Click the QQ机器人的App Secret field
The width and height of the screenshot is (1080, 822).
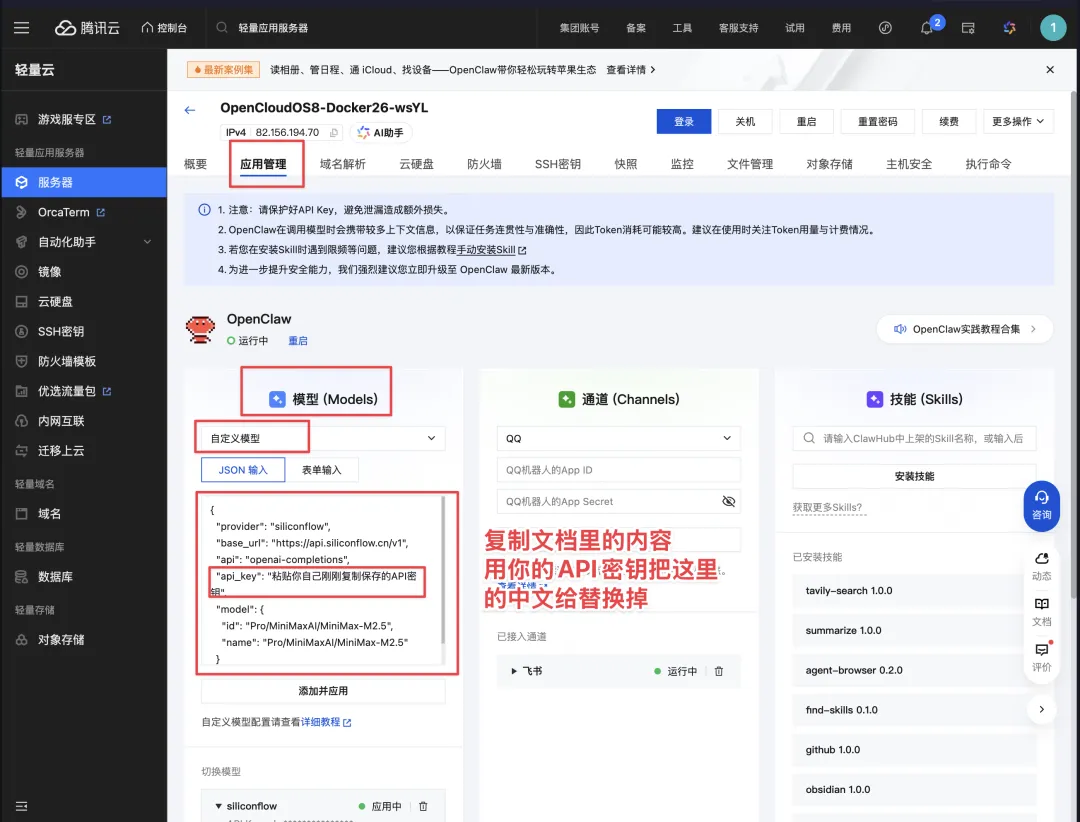(x=619, y=502)
